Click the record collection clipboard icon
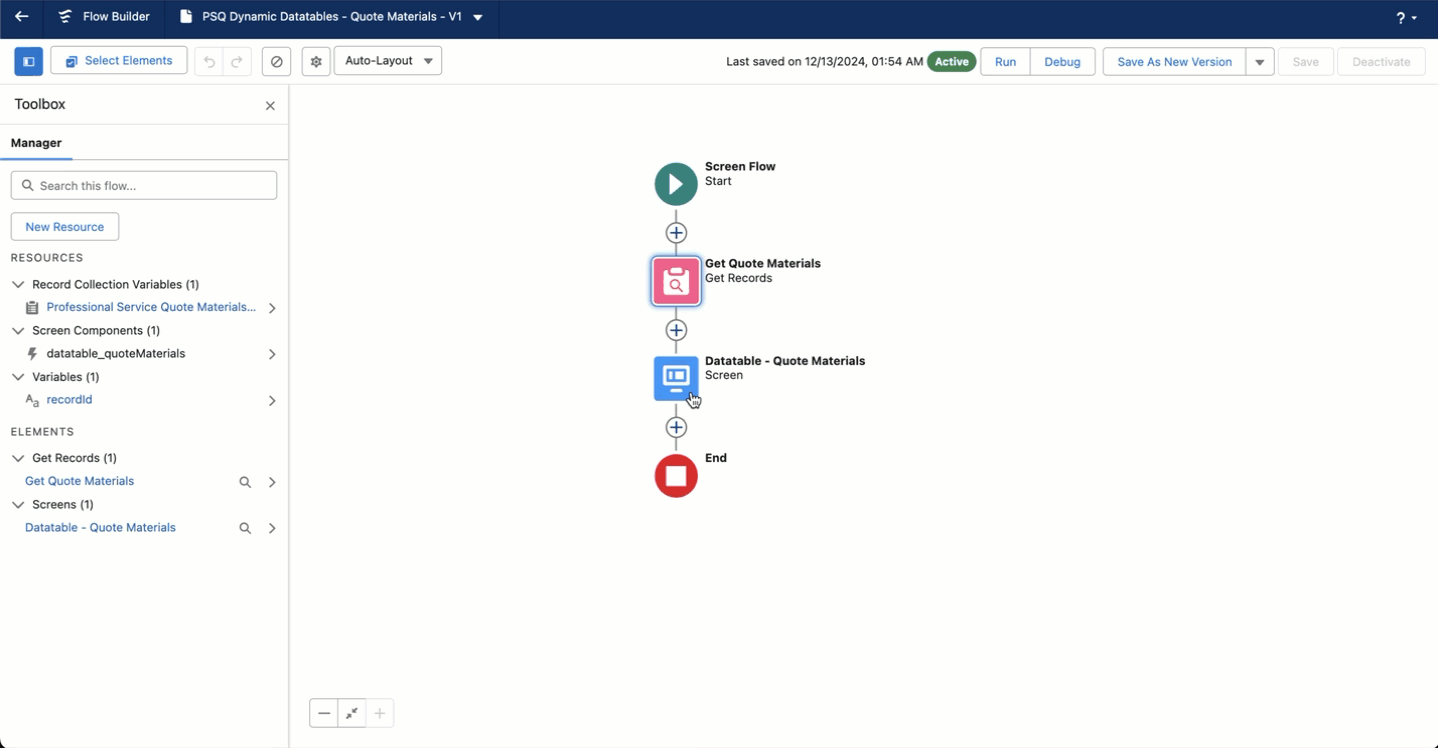The height and width of the screenshot is (748, 1438). pos(33,308)
